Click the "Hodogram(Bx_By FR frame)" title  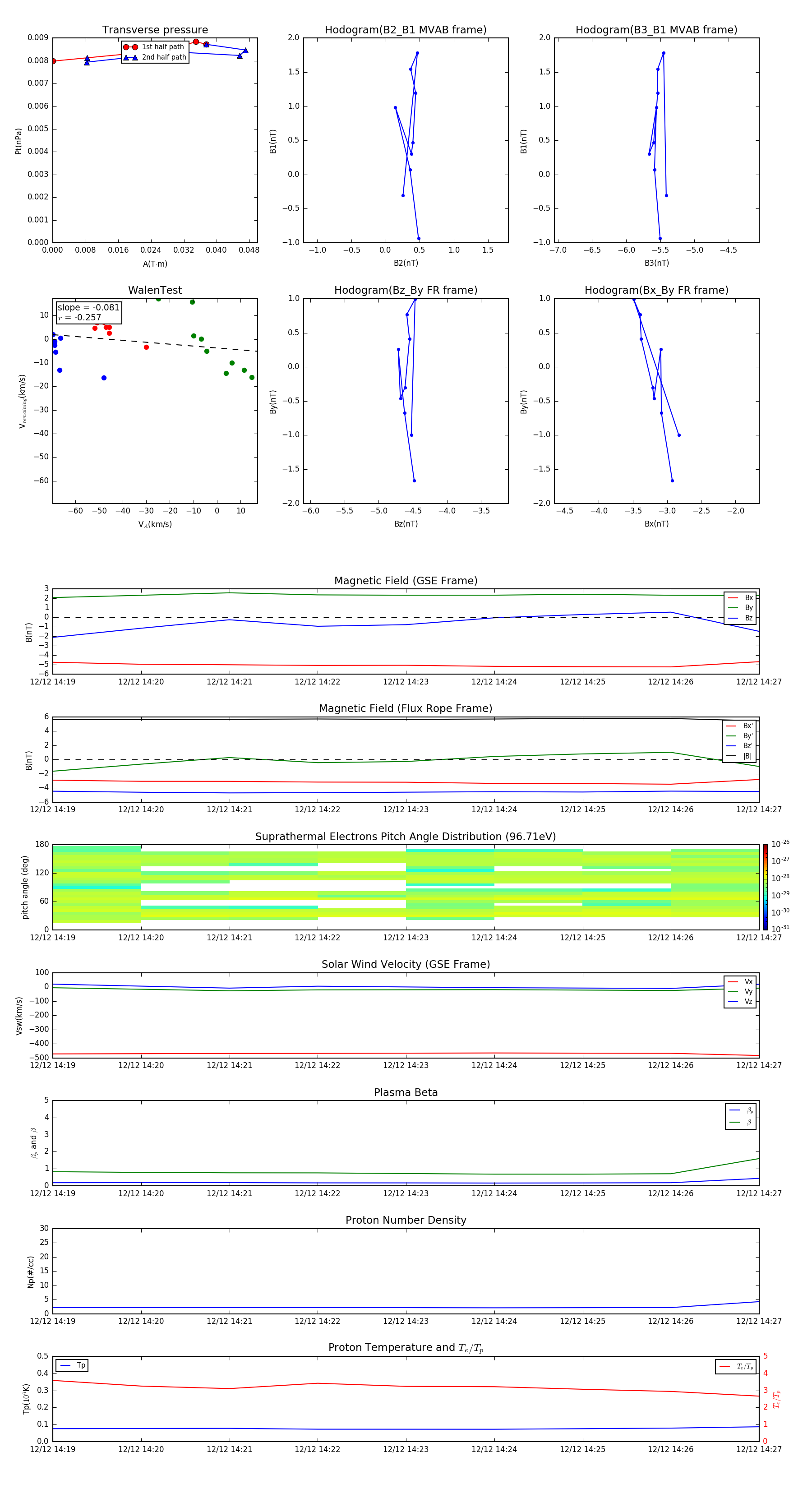point(656,290)
